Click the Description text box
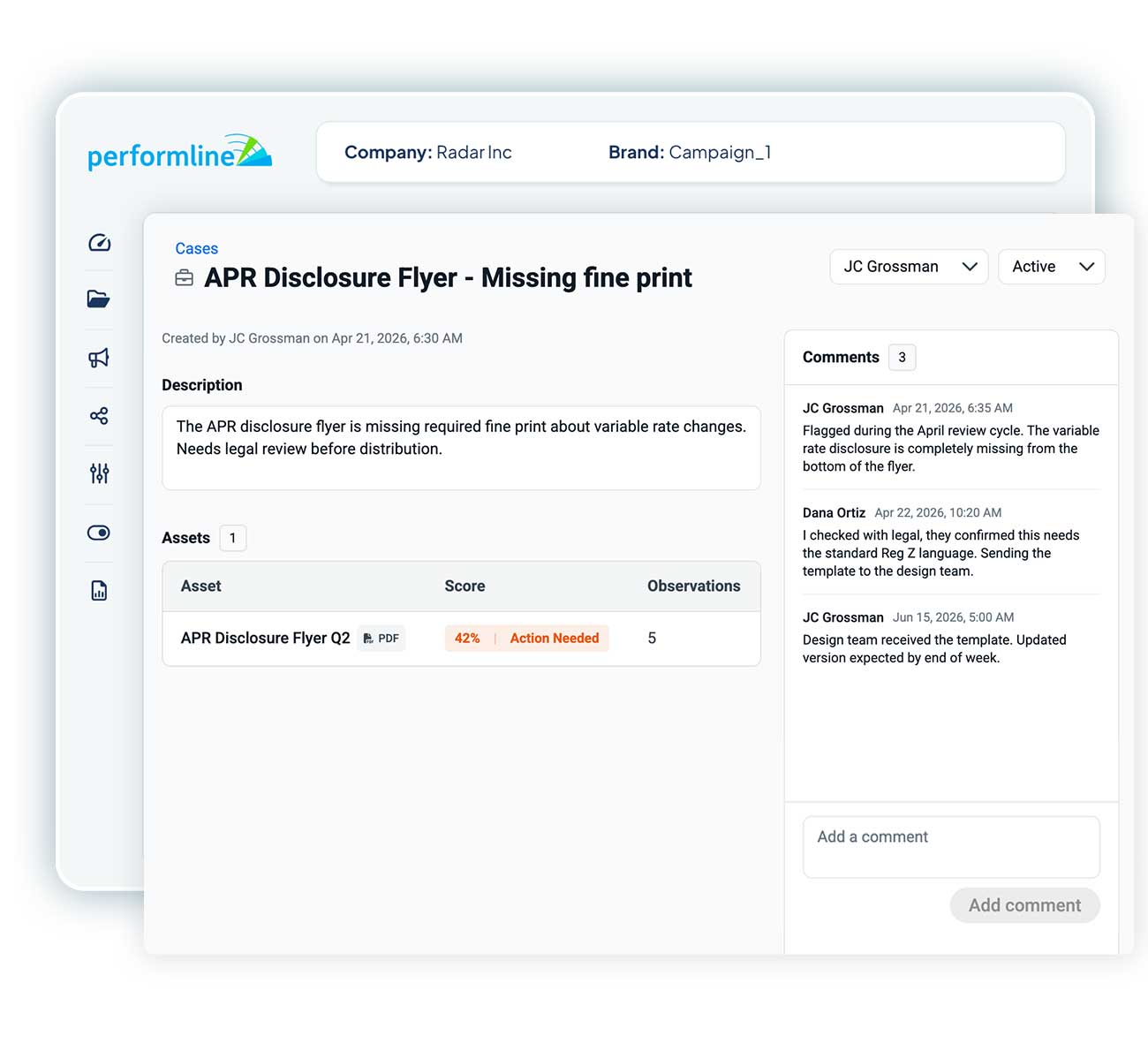The image size is (1148, 1051). coord(461,448)
